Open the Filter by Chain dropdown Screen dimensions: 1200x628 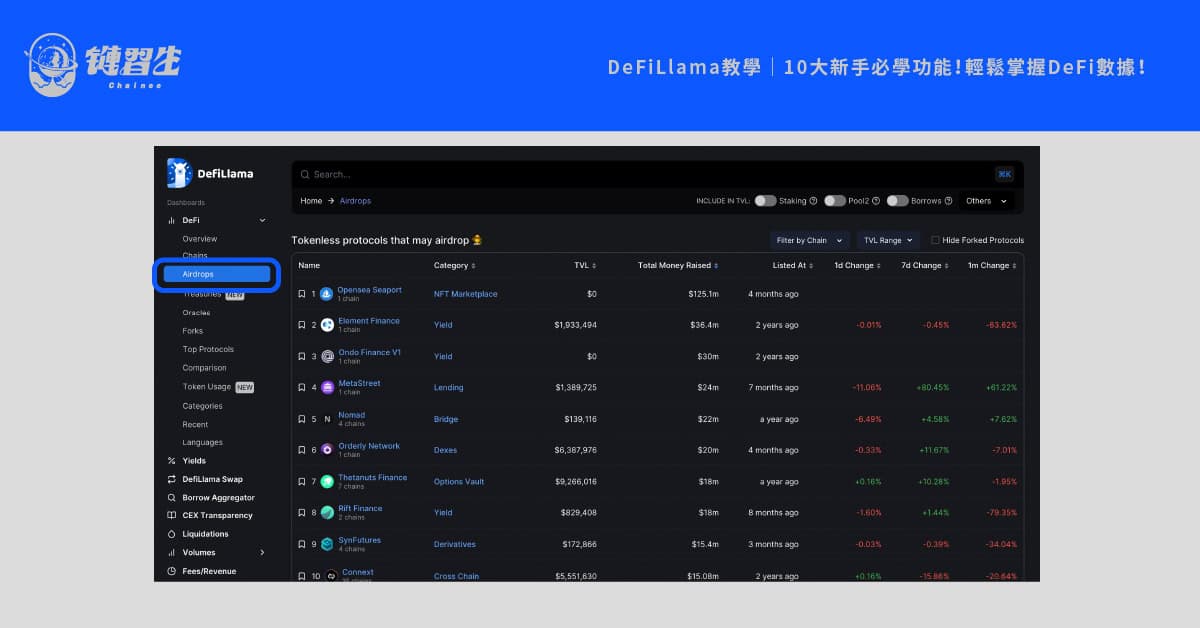[x=809, y=240]
